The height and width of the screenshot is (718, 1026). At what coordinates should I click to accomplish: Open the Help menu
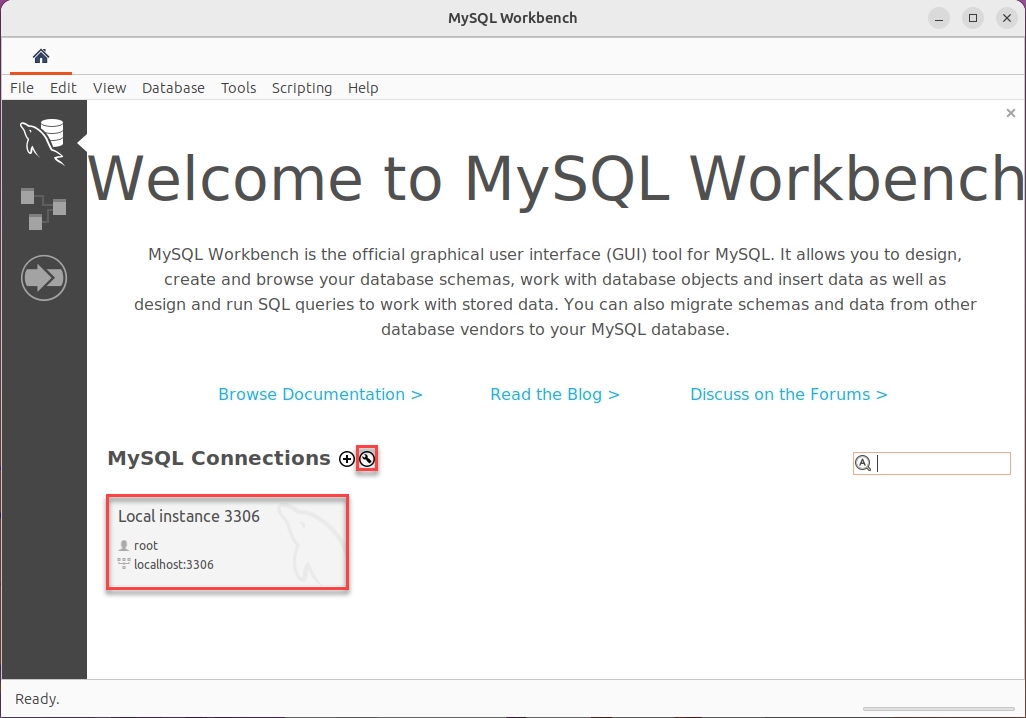coord(363,88)
